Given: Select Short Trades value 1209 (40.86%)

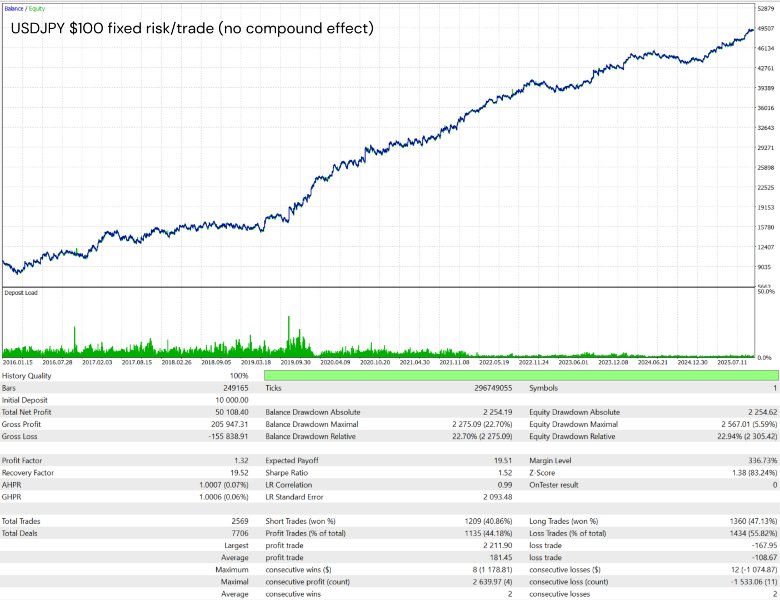Looking at the screenshot, I should [x=488, y=521].
